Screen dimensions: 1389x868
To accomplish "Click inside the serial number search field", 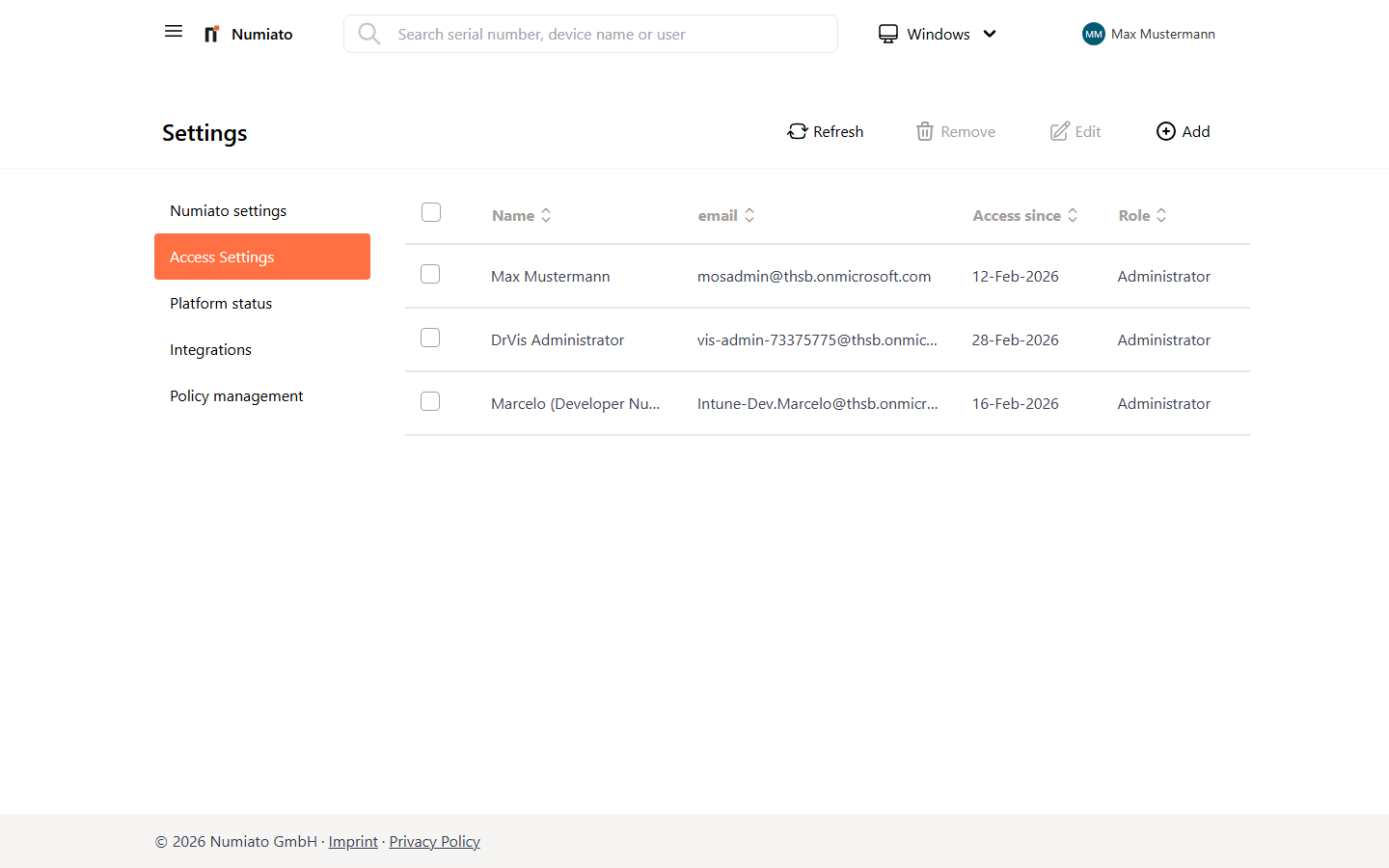I will click(590, 34).
